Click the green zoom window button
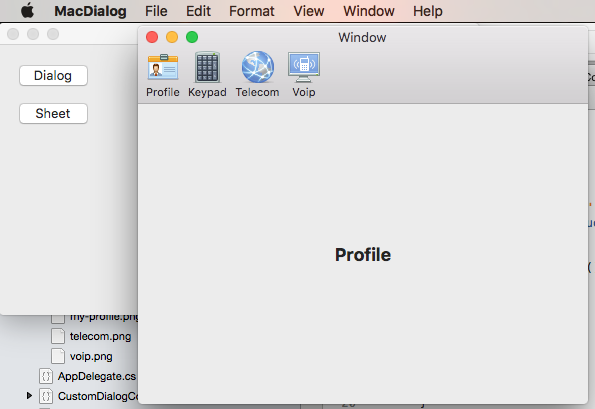 coord(192,37)
